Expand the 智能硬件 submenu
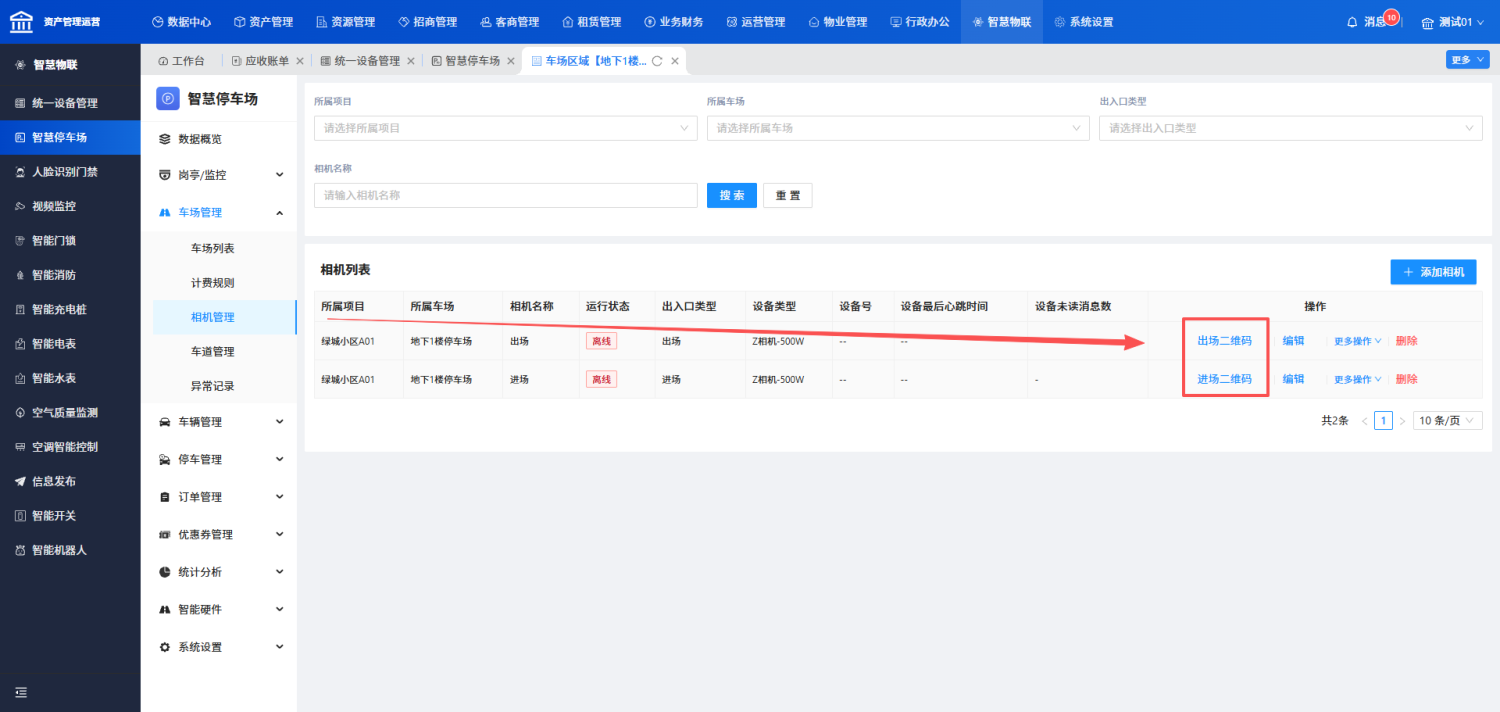This screenshot has width=1500, height=712. [220, 609]
